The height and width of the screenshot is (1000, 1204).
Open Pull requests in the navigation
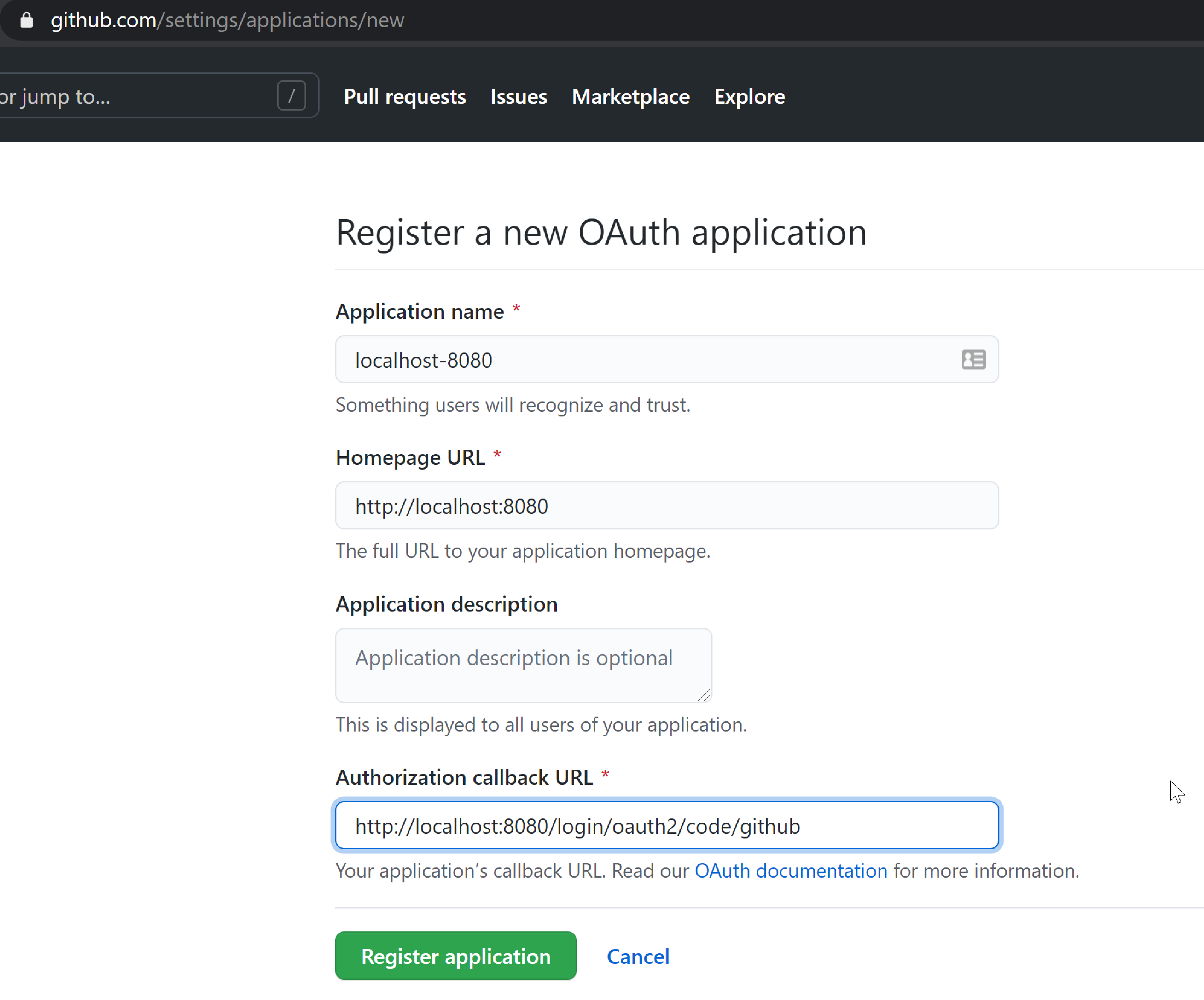tap(404, 97)
